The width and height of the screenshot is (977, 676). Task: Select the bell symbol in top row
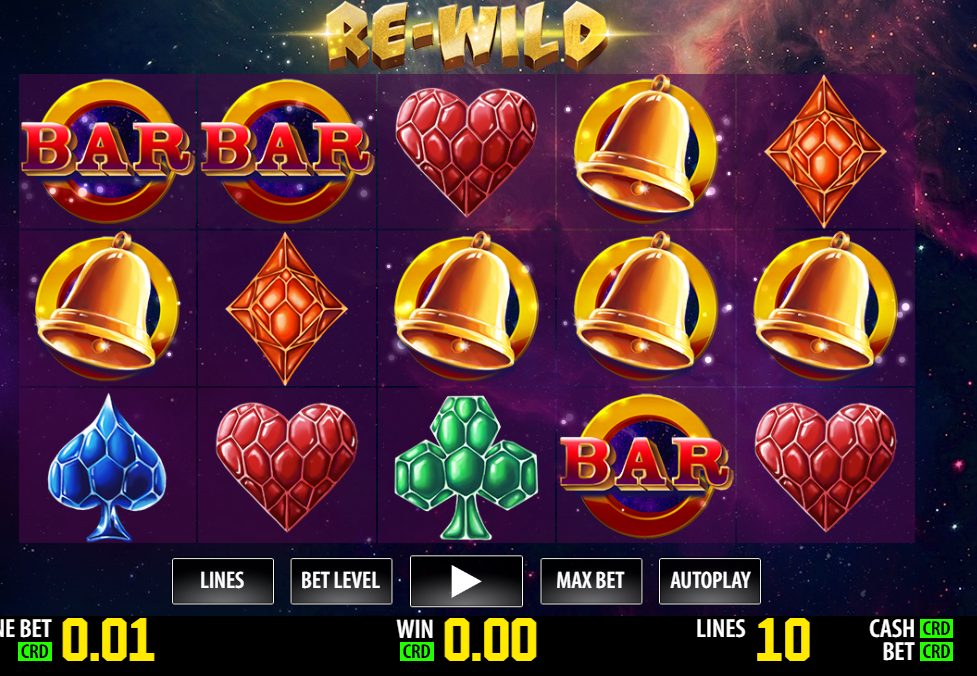pyautogui.click(x=644, y=148)
